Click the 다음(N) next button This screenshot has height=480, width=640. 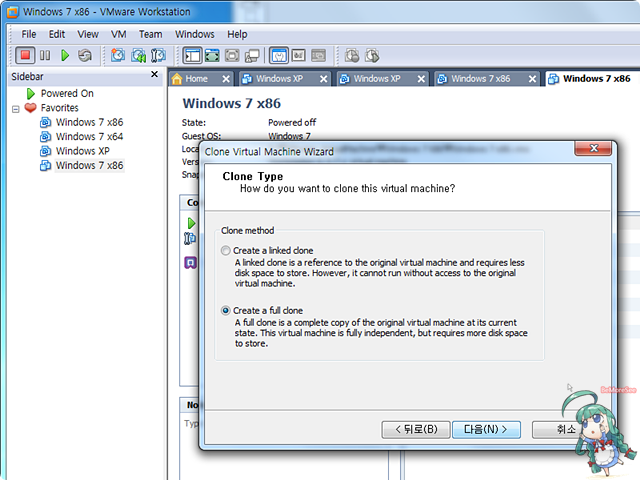pyautogui.click(x=486, y=429)
